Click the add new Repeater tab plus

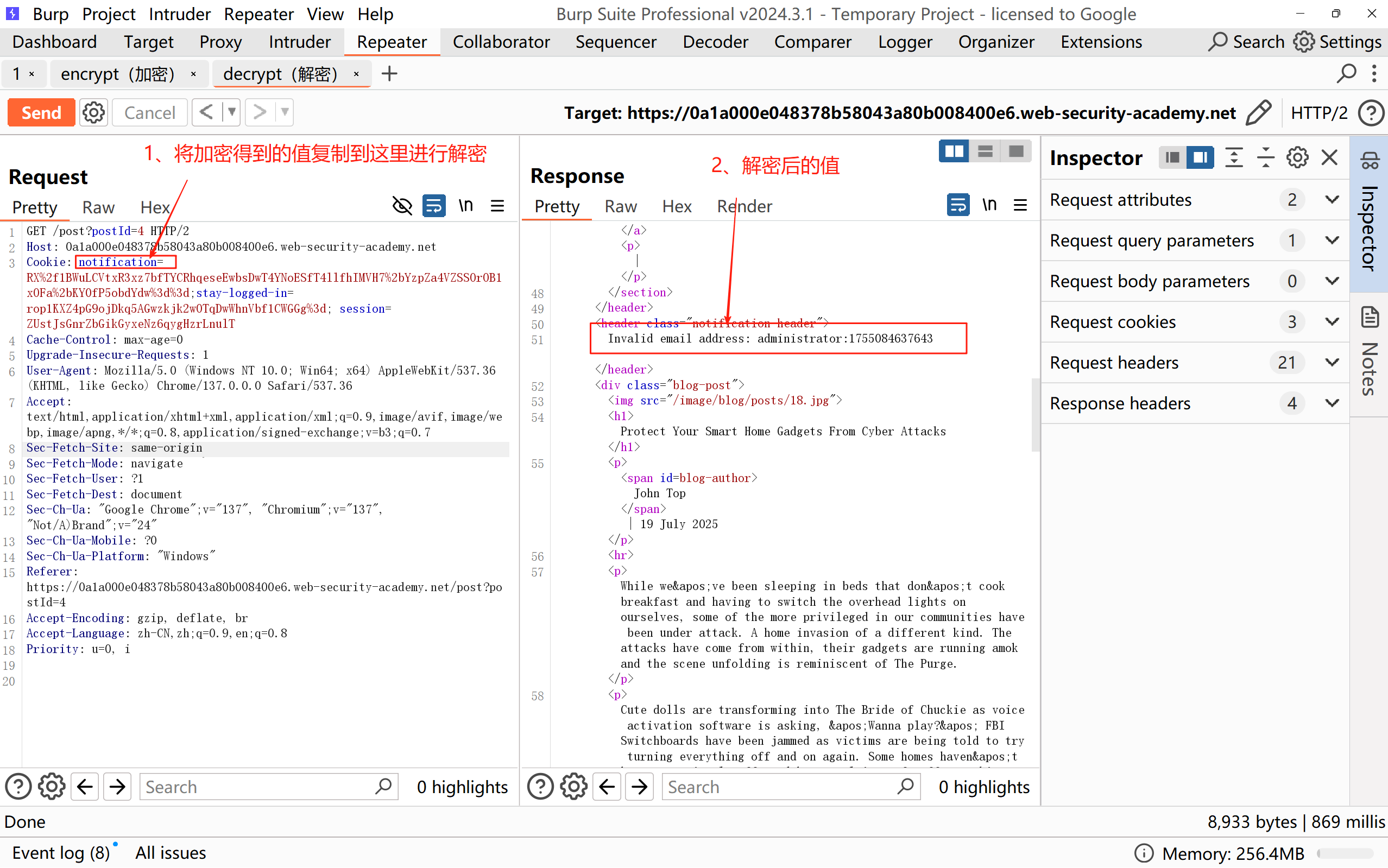[x=389, y=74]
